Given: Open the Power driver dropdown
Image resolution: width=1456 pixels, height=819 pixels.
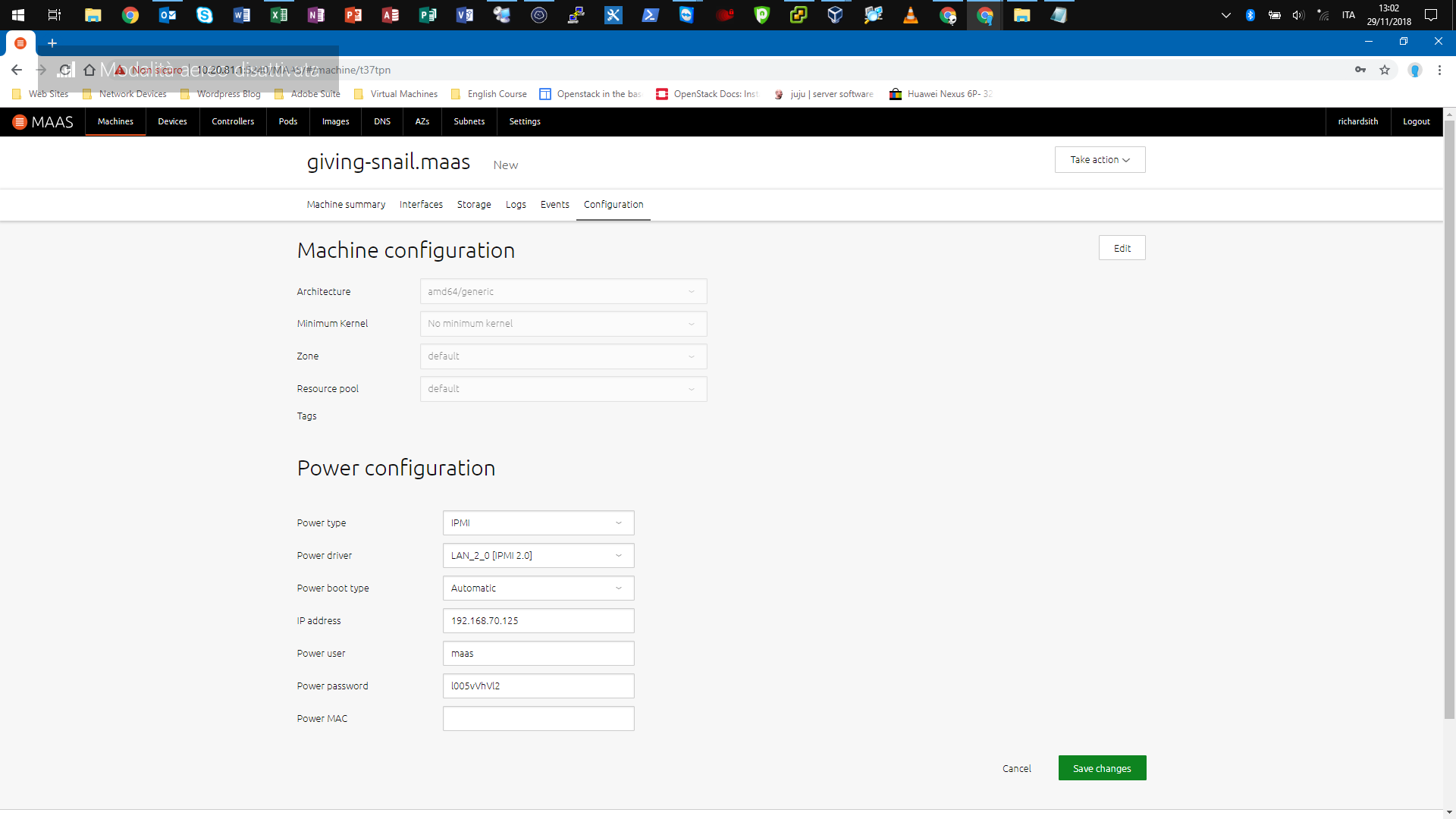Looking at the screenshot, I should click(538, 556).
